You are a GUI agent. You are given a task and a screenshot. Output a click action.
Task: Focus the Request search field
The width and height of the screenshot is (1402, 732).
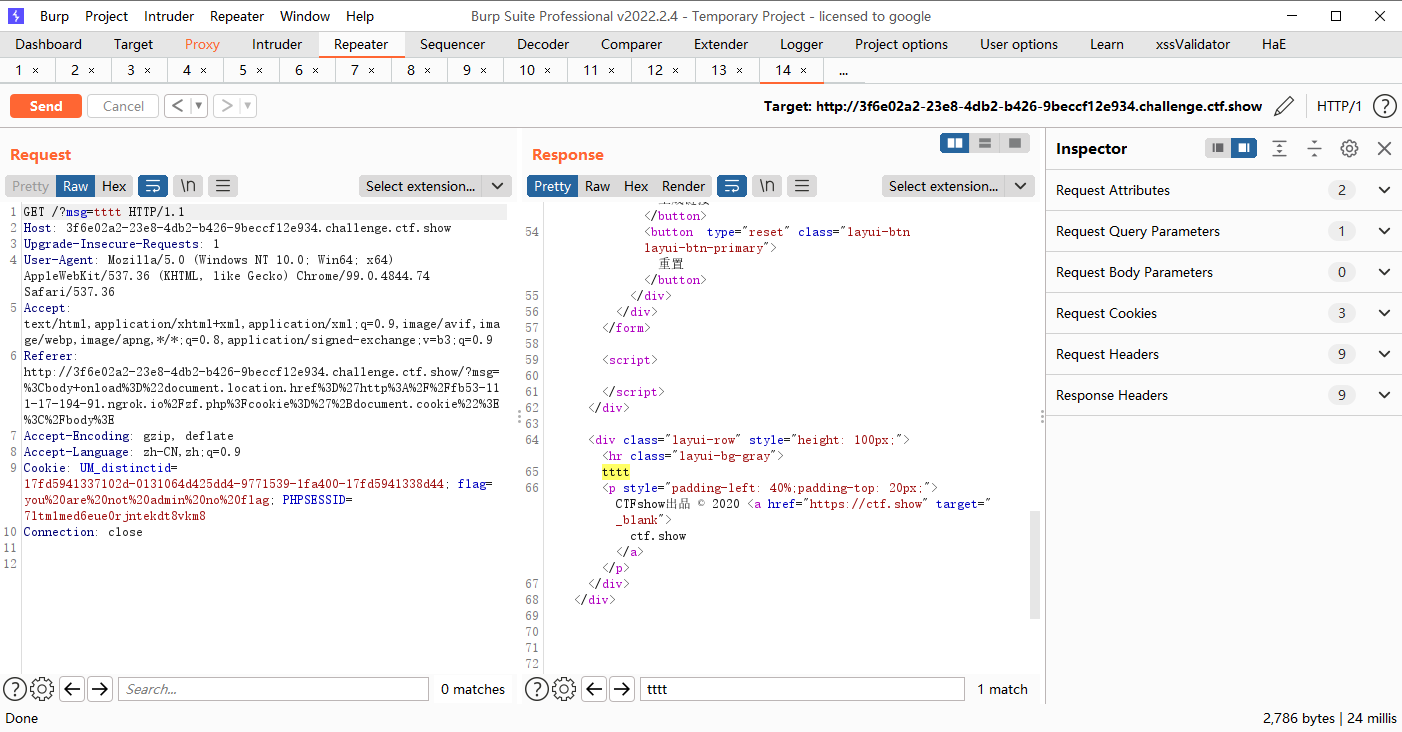273,689
